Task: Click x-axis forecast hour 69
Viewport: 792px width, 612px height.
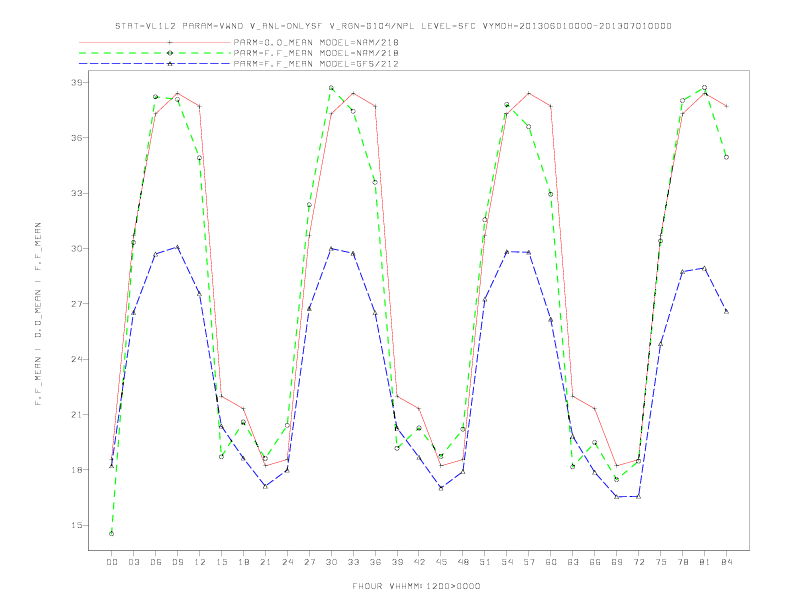Action: (x=617, y=562)
